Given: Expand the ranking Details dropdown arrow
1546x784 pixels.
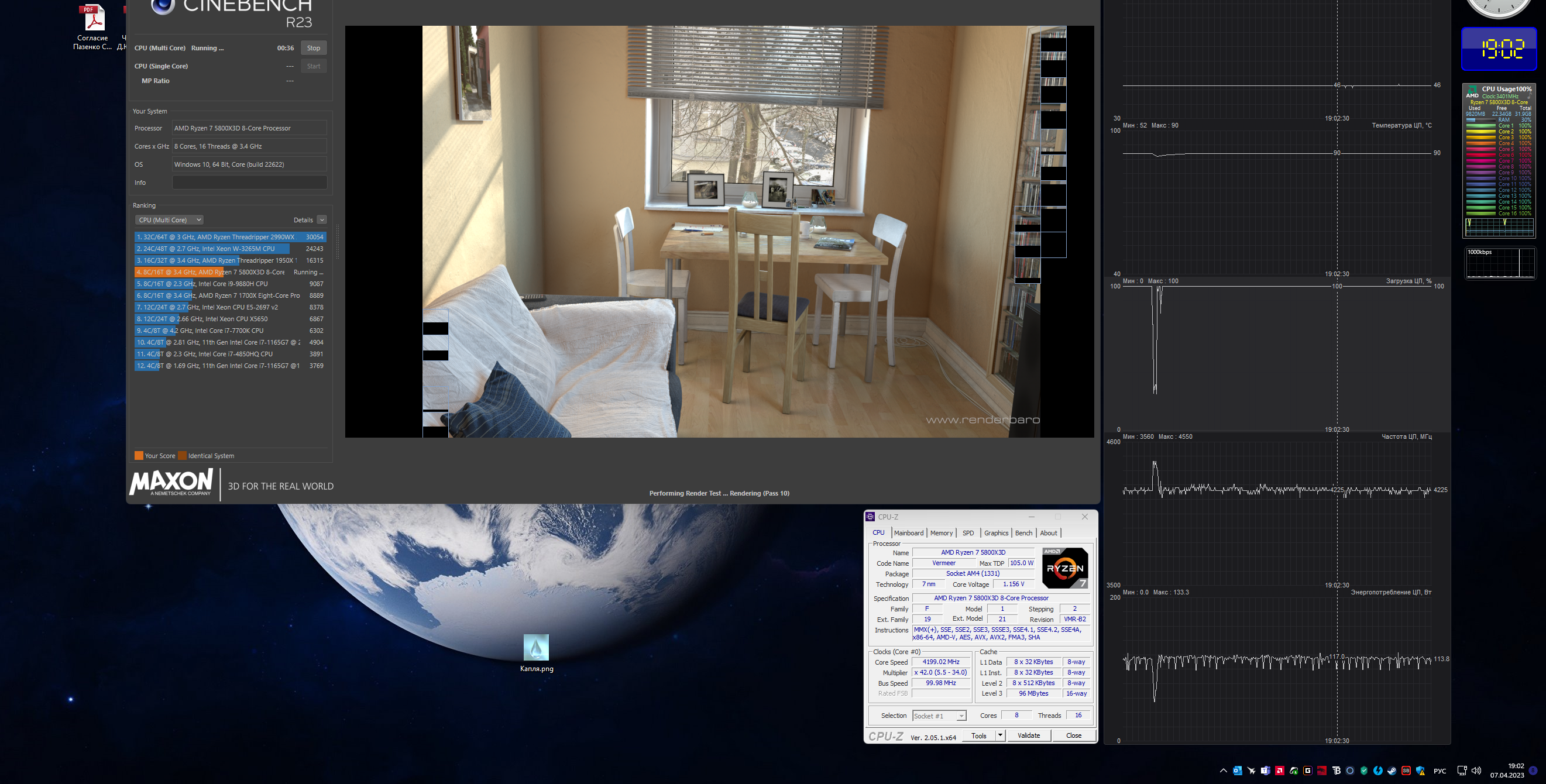Looking at the screenshot, I should tap(322, 219).
